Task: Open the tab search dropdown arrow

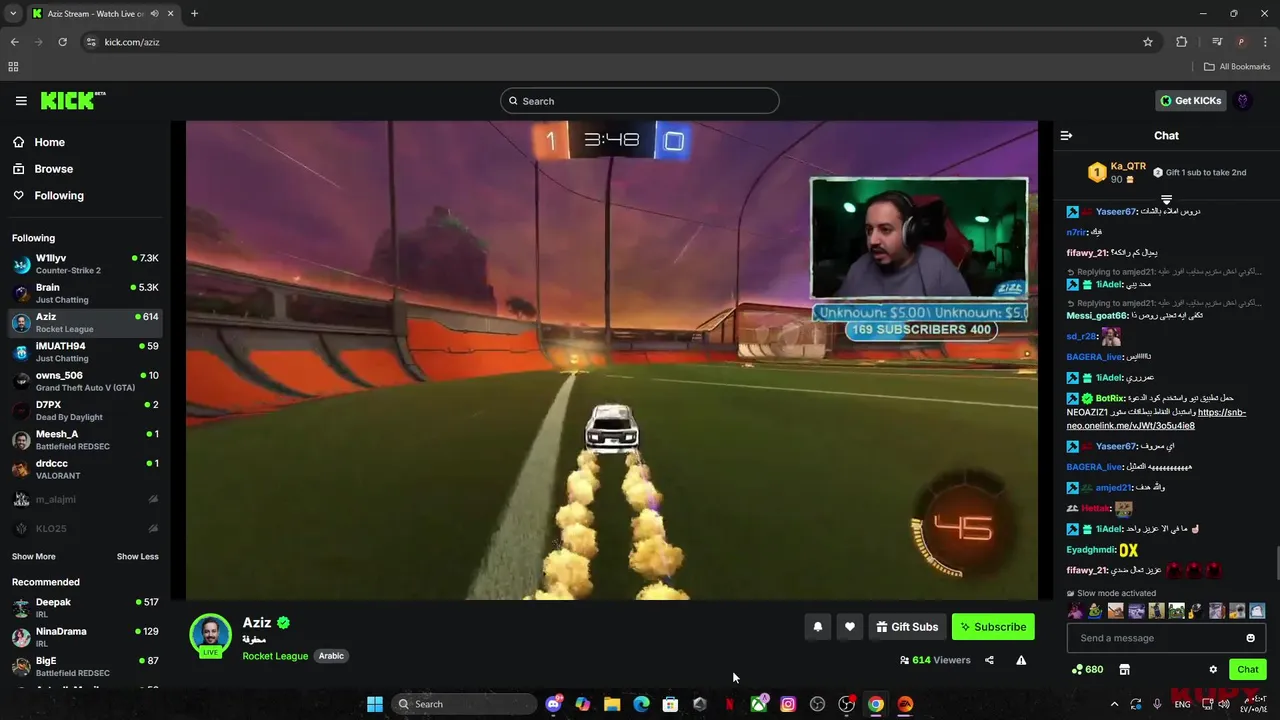Action: 13,14
